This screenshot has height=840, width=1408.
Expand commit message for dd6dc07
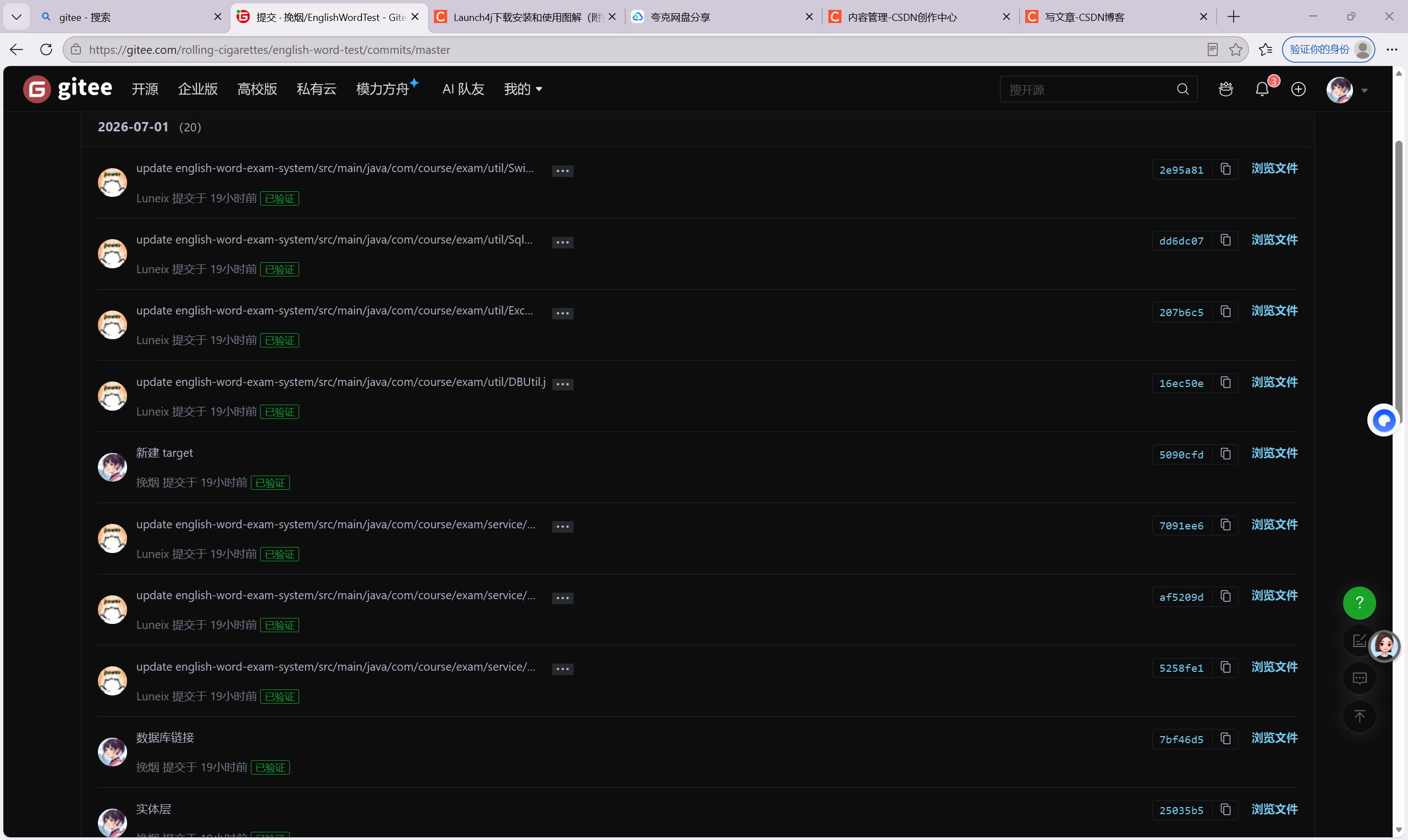coord(563,242)
